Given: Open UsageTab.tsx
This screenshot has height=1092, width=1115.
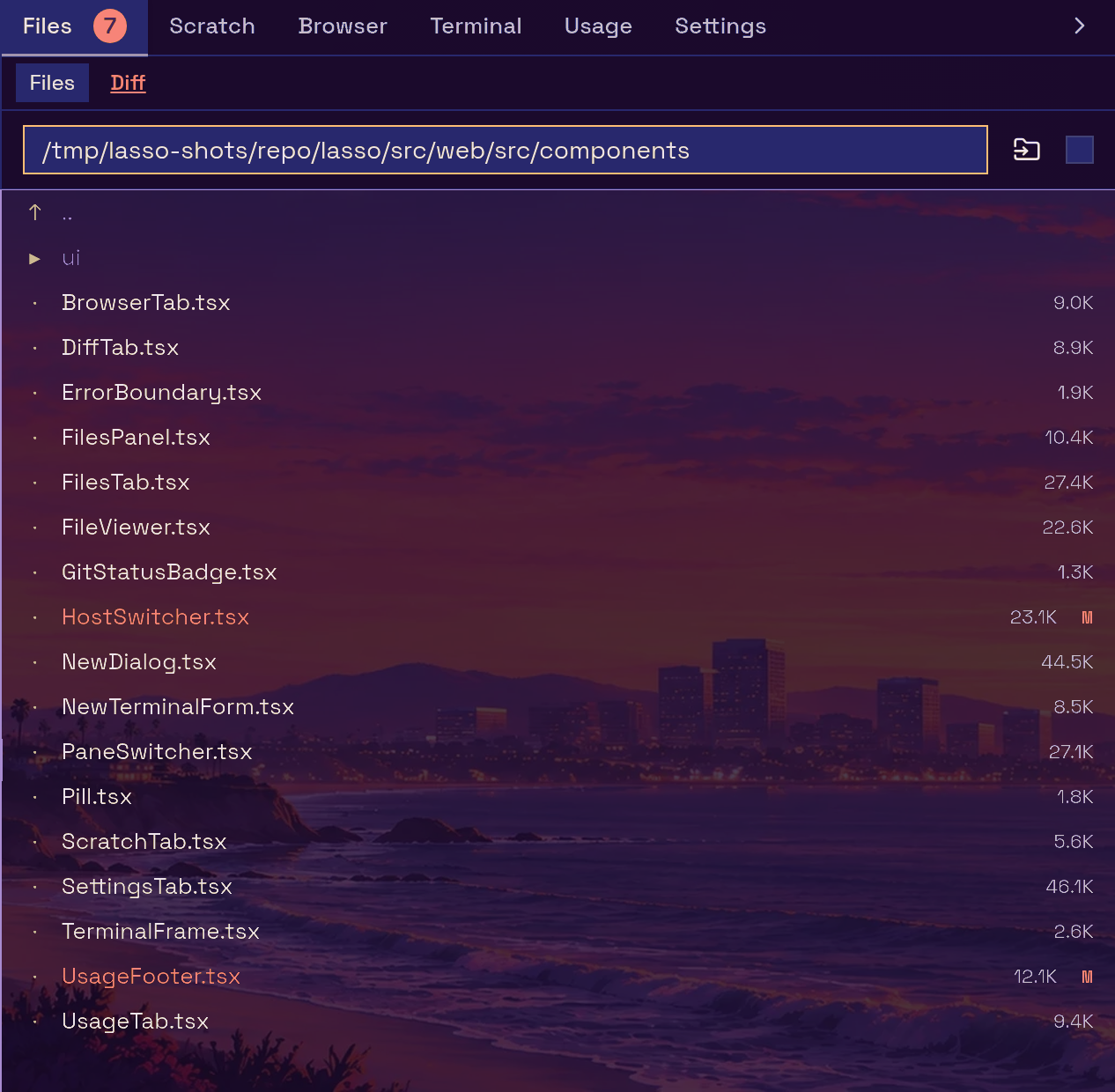Looking at the screenshot, I should tap(557, 1022).
